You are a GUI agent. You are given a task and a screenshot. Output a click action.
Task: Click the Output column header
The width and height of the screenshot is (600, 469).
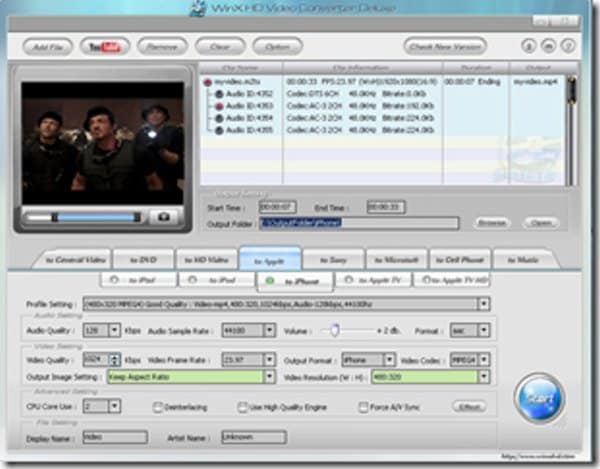pyautogui.click(x=538, y=68)
